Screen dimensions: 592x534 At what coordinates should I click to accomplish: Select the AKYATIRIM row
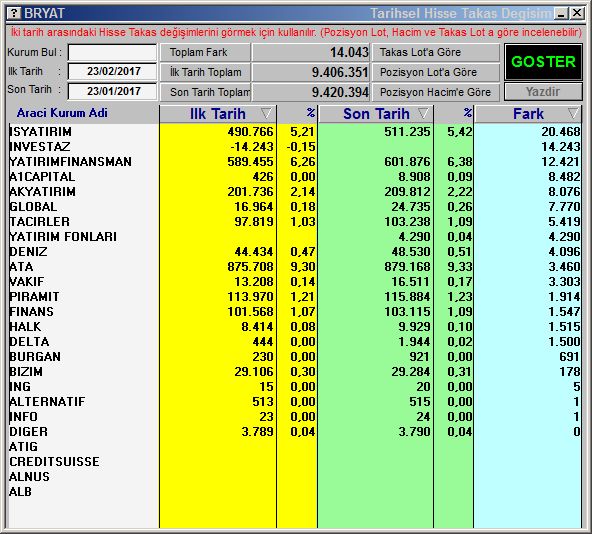point(294,192)
